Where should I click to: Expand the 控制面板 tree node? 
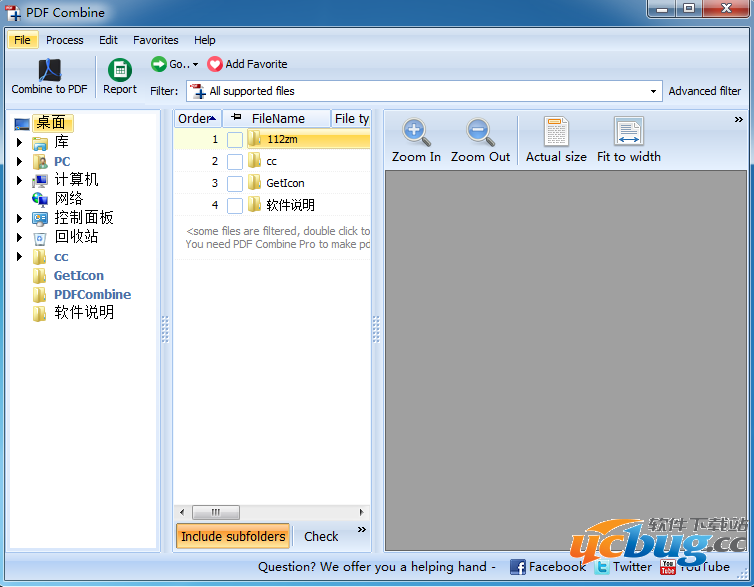[19, 219]
